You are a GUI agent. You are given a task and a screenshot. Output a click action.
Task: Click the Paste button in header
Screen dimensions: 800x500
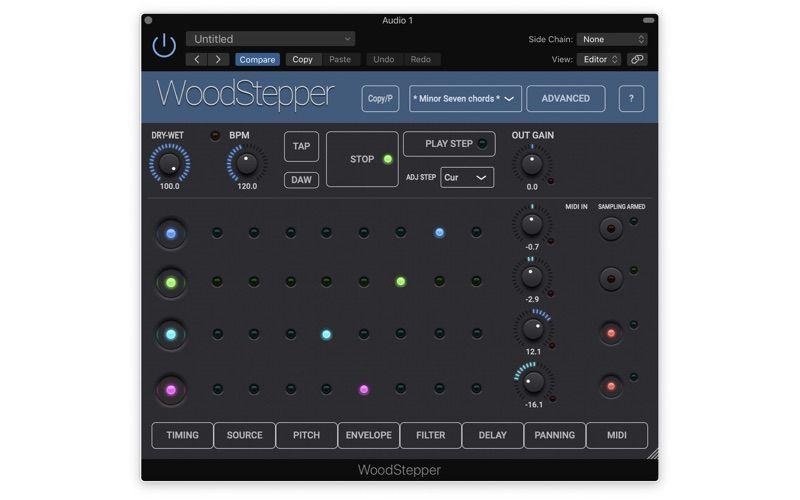click(x=340, y=59)
